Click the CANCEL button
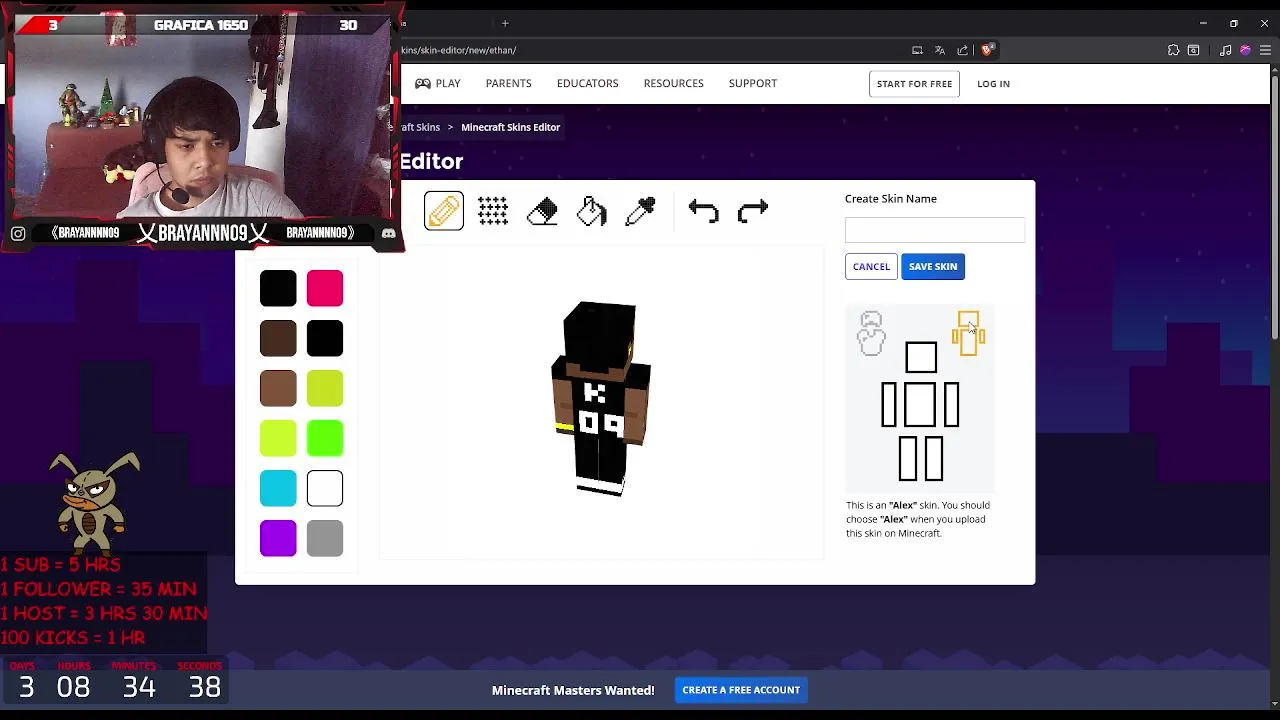 (x=871, y=266)
